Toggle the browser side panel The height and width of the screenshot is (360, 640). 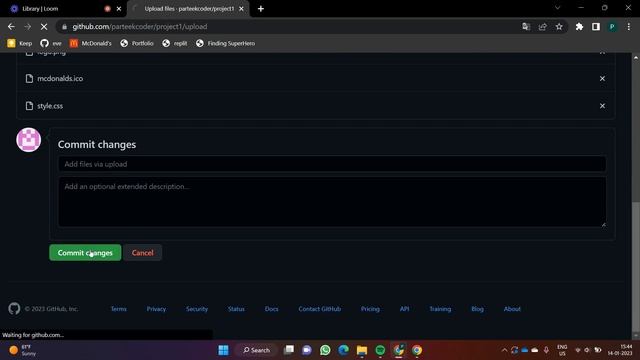click(x=596, y=27)
